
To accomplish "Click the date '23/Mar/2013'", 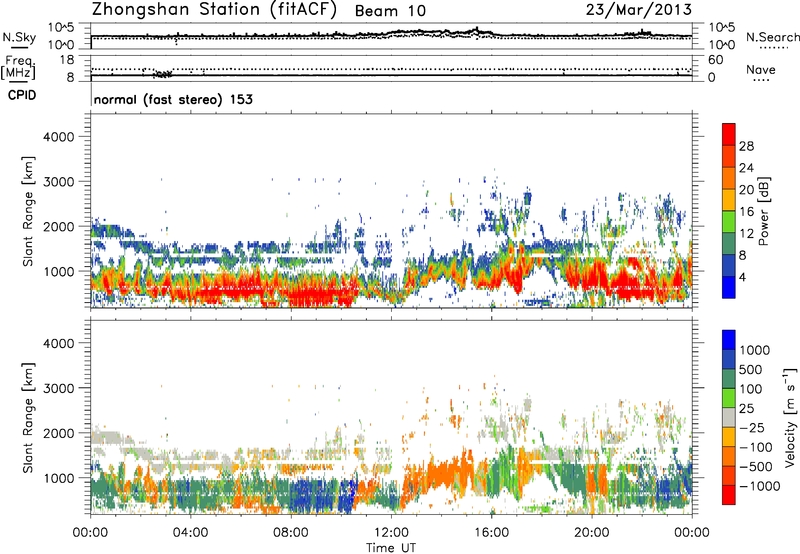I will pyautogui.click(x=639, y=10).
